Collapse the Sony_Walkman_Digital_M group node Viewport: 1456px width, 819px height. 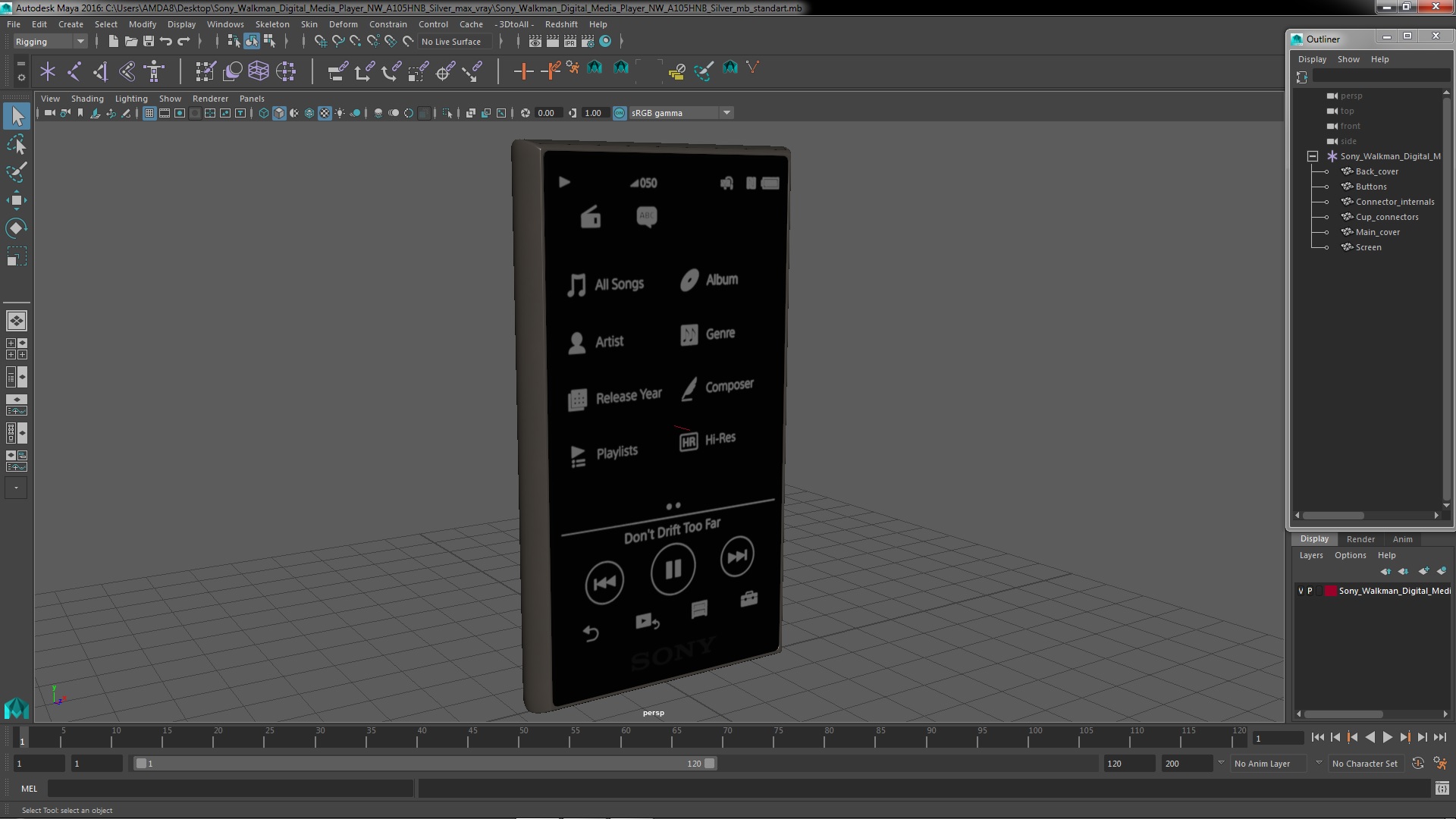pos(1313,156)
